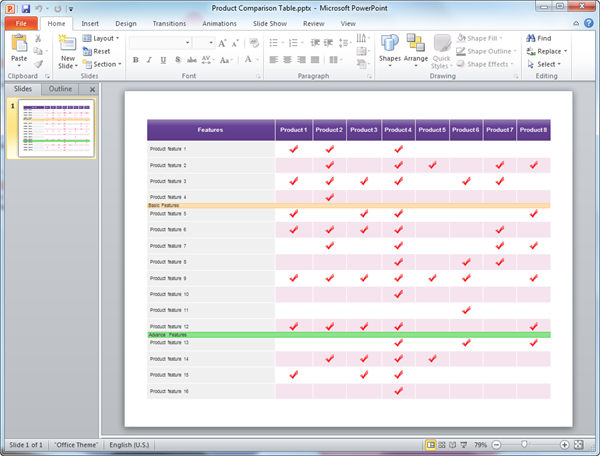Image resolution: width=600 pixels, height=456 pixels.
Task: Click the Arrange objects icon
Action: click(416, 48)
